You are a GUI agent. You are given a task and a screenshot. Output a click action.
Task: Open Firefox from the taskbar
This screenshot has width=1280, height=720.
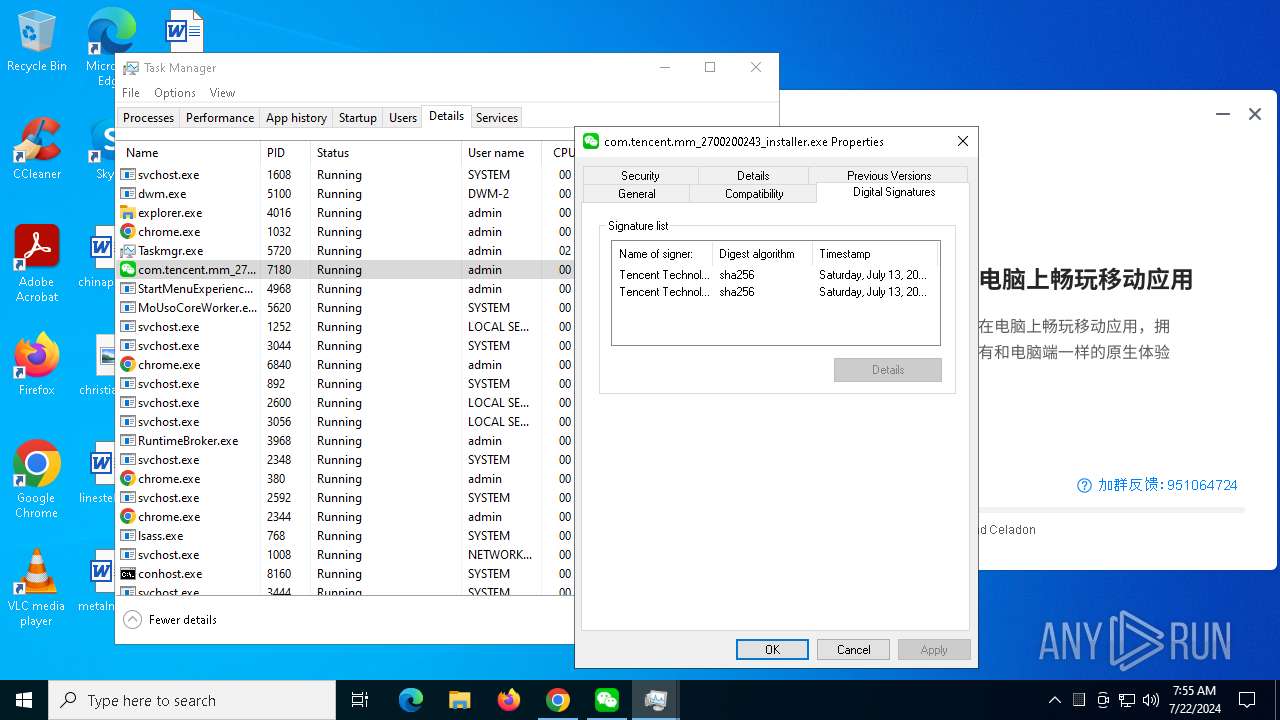tap(509, 700)
